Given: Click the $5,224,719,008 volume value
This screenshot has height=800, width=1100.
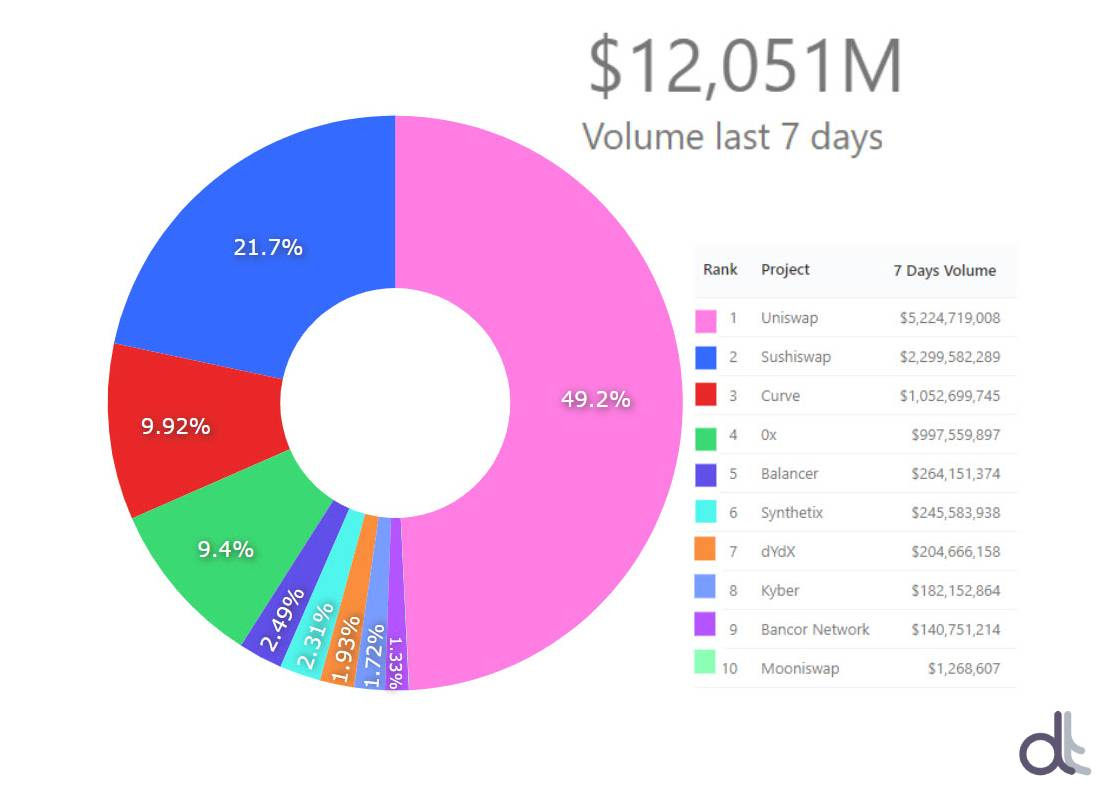Looking at the screenshot, I should pyautogui.click(x=950, y=318).
